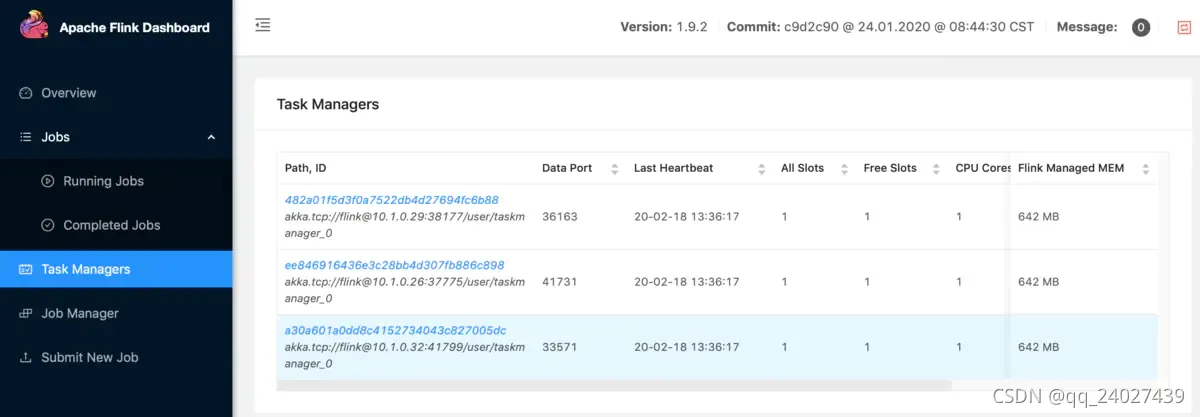Click the Jobs list icon
Image resolution: width=1200 pixels, height=417 pixels.
(x=26, y=137)
